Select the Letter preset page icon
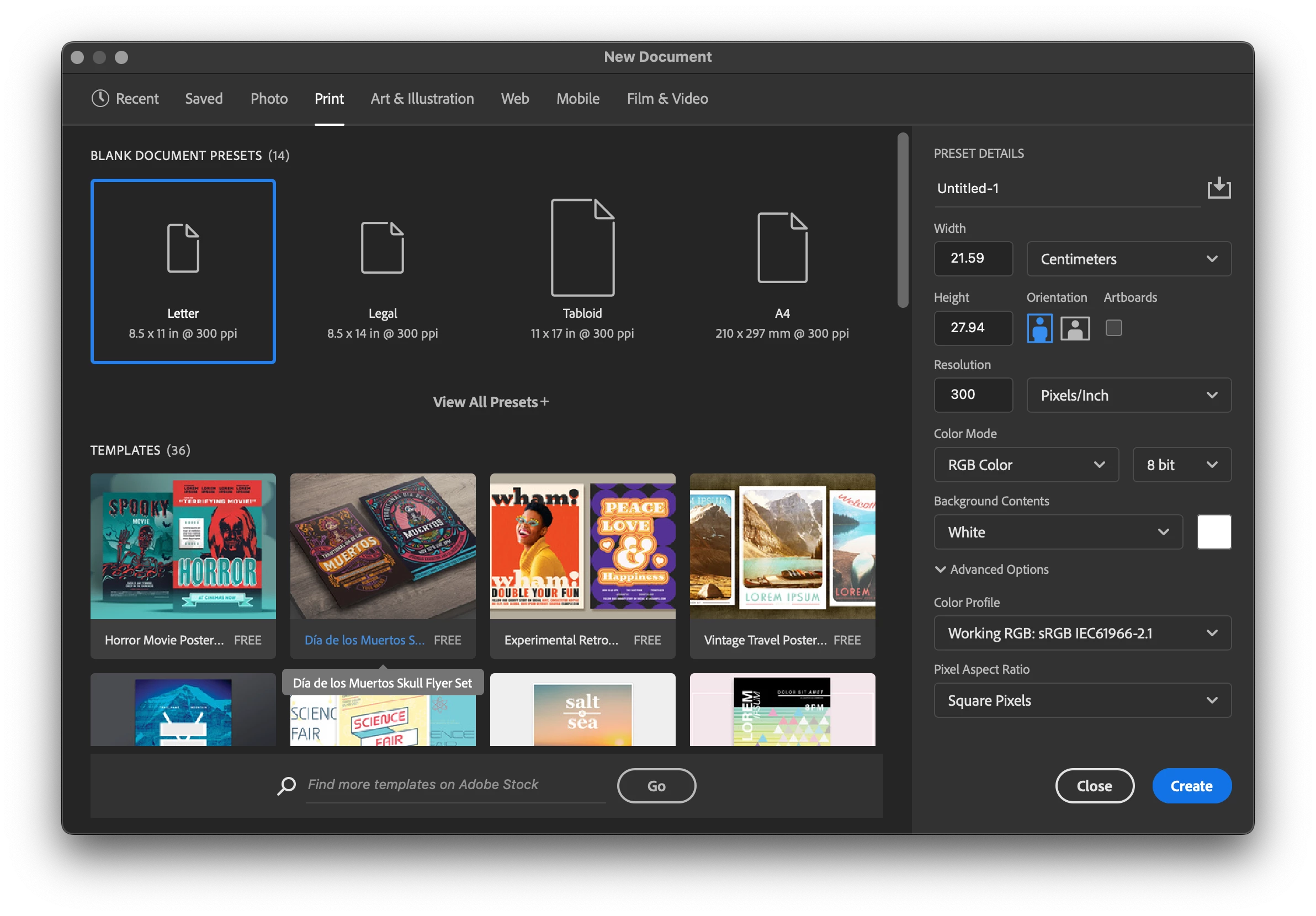This screenshot has height=916, width=1316. tap(183, 248)
